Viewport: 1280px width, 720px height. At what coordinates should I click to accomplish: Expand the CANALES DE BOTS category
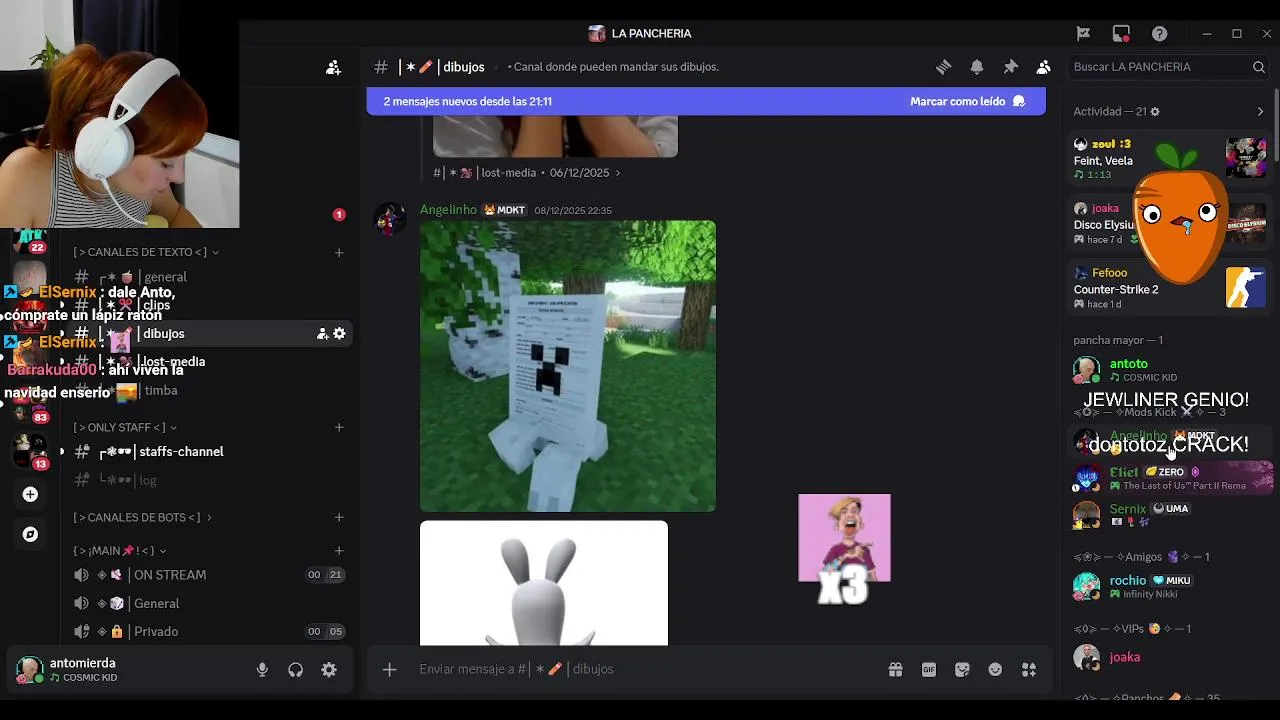(143, 517)
